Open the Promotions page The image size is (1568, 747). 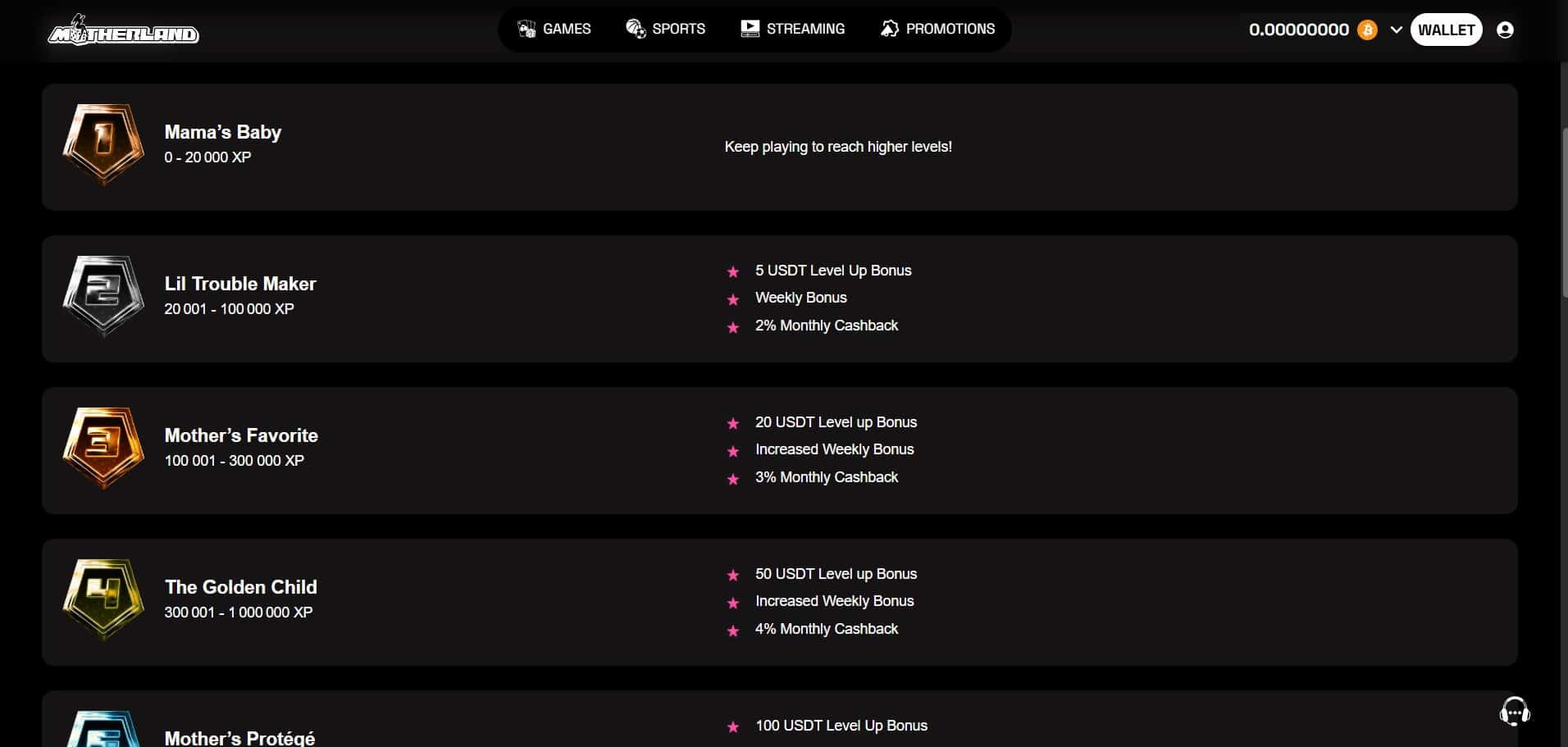(937, 30)
